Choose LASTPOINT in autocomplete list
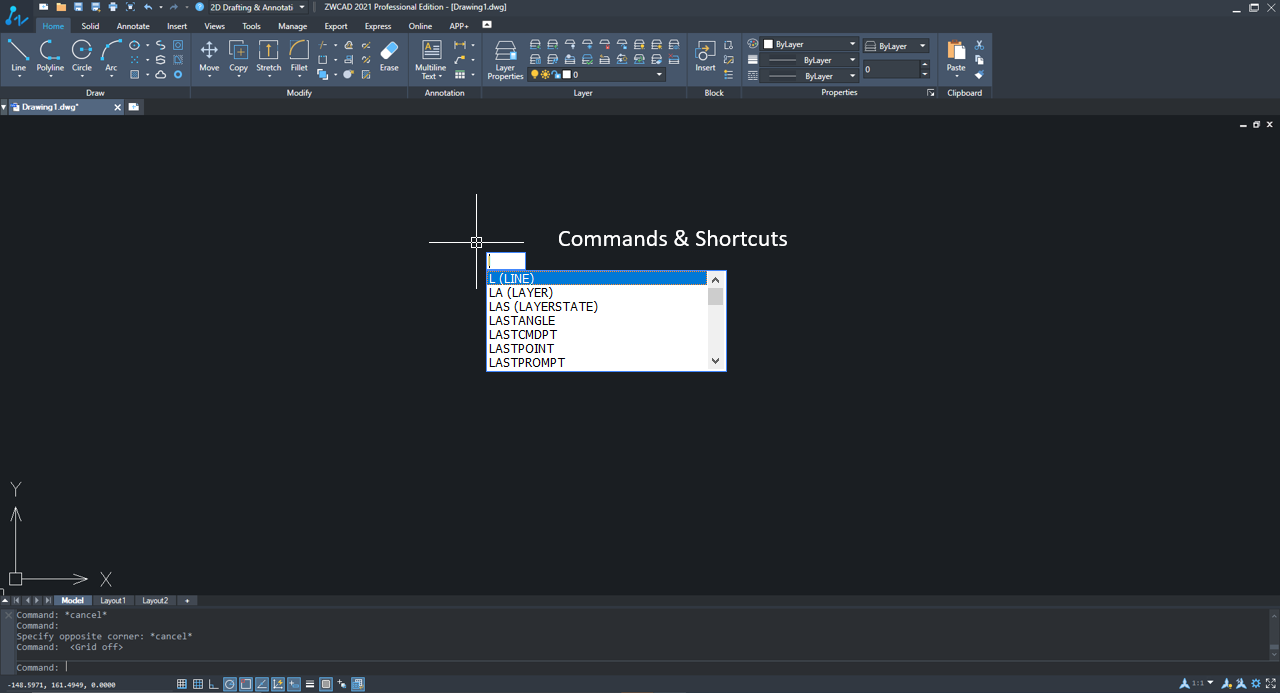Screen dimensions: 1280x693 click(x=521, y=349)
